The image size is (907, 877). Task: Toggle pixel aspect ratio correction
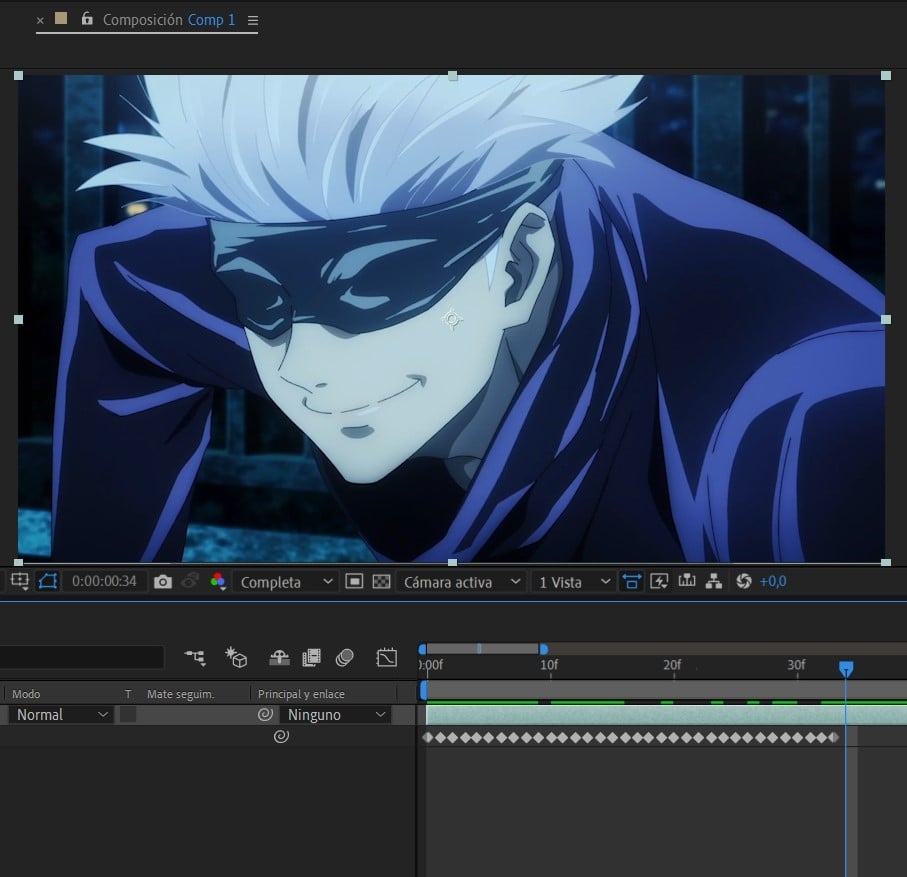tap(631, 581)
